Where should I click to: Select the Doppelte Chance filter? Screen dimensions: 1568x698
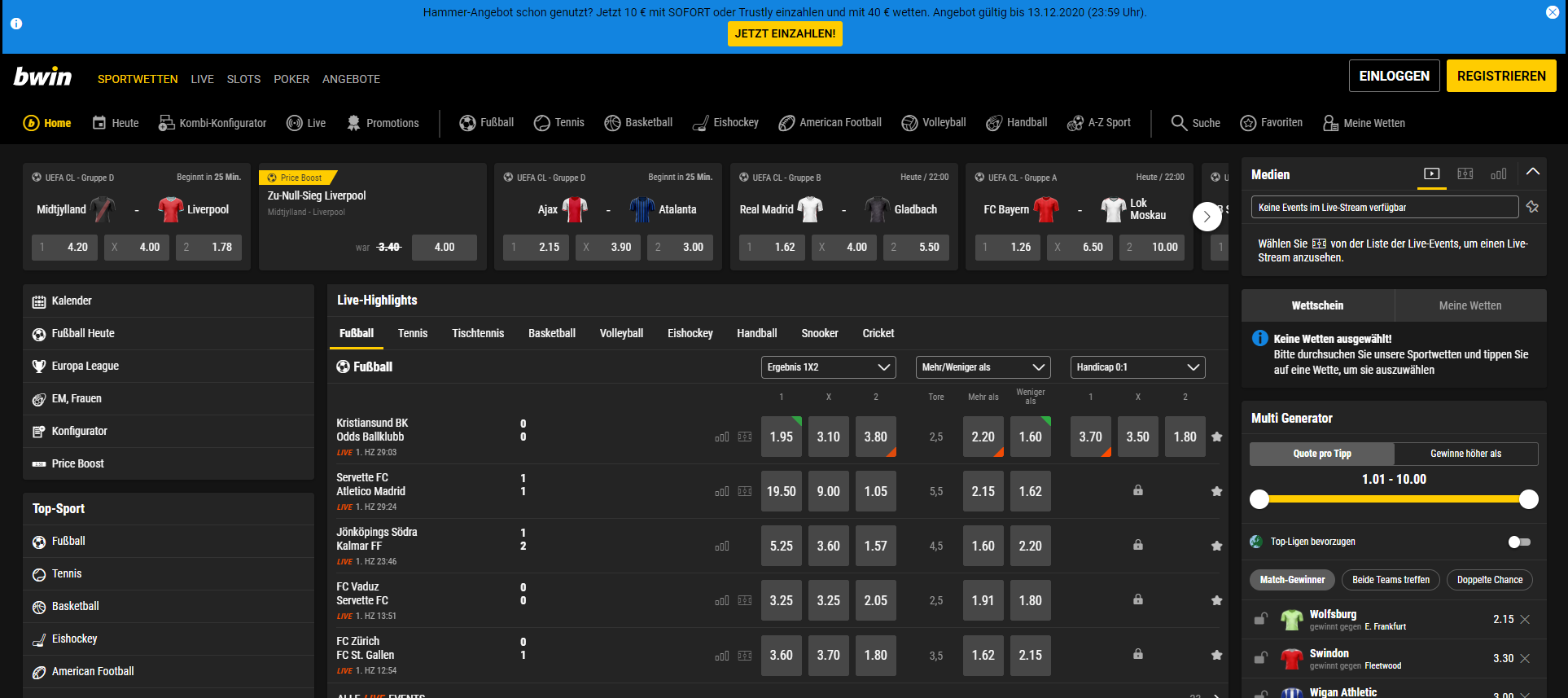(1490, 580)
